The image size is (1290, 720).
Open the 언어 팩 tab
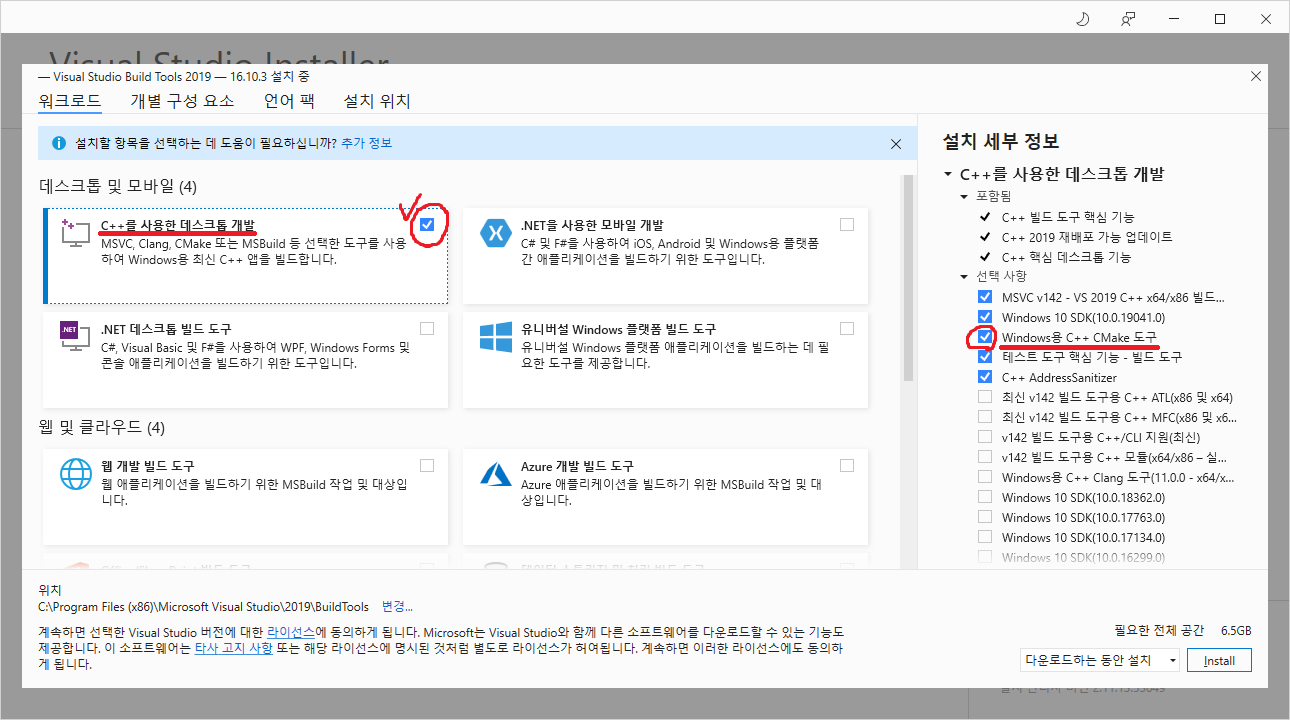click(x=289, y=101)
